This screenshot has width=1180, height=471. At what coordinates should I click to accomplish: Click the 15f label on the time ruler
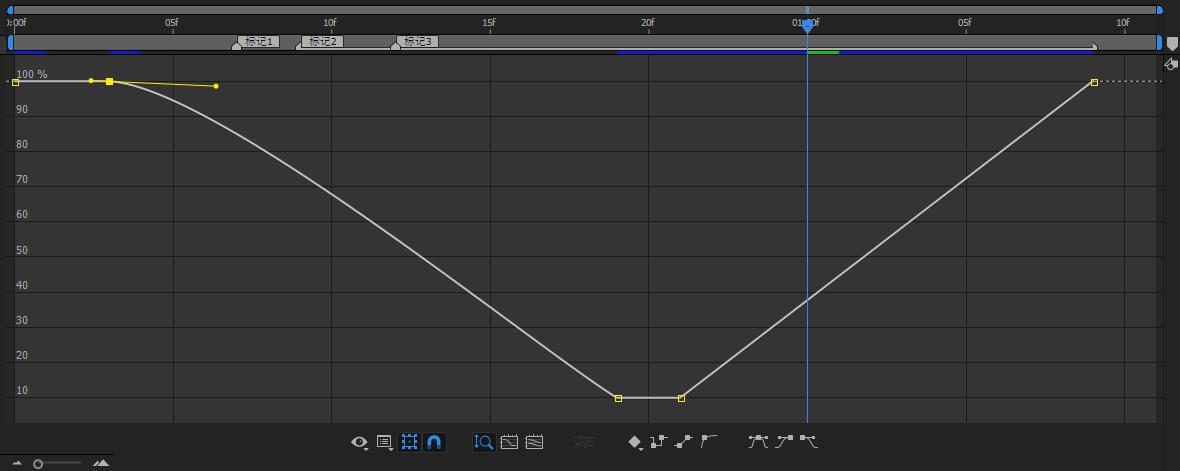click(488, 23)
